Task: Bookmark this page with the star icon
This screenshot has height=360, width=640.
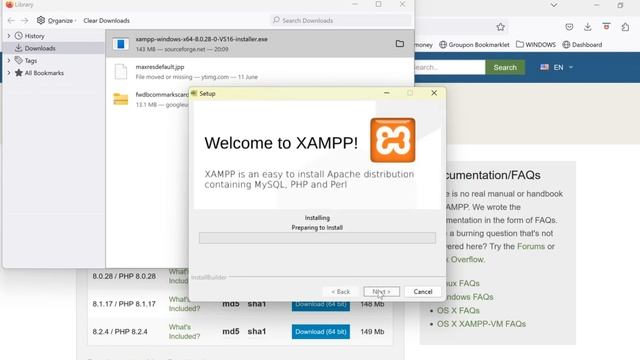Action: point(500,27)
